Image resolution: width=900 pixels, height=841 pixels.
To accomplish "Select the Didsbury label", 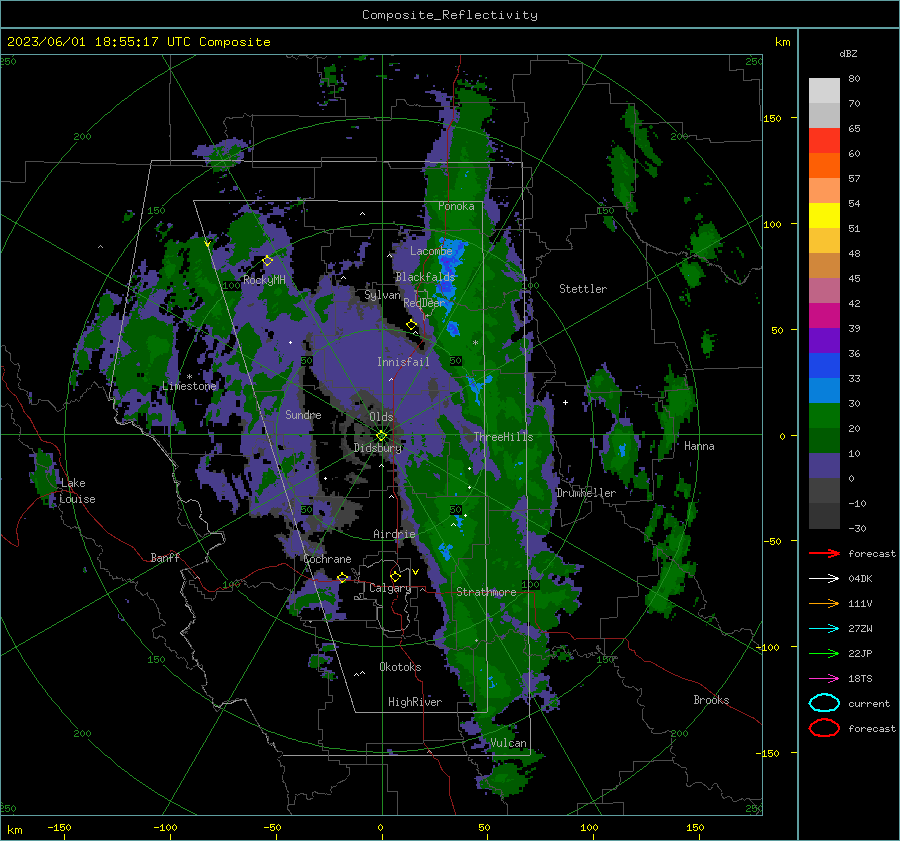I will (378, 448).
